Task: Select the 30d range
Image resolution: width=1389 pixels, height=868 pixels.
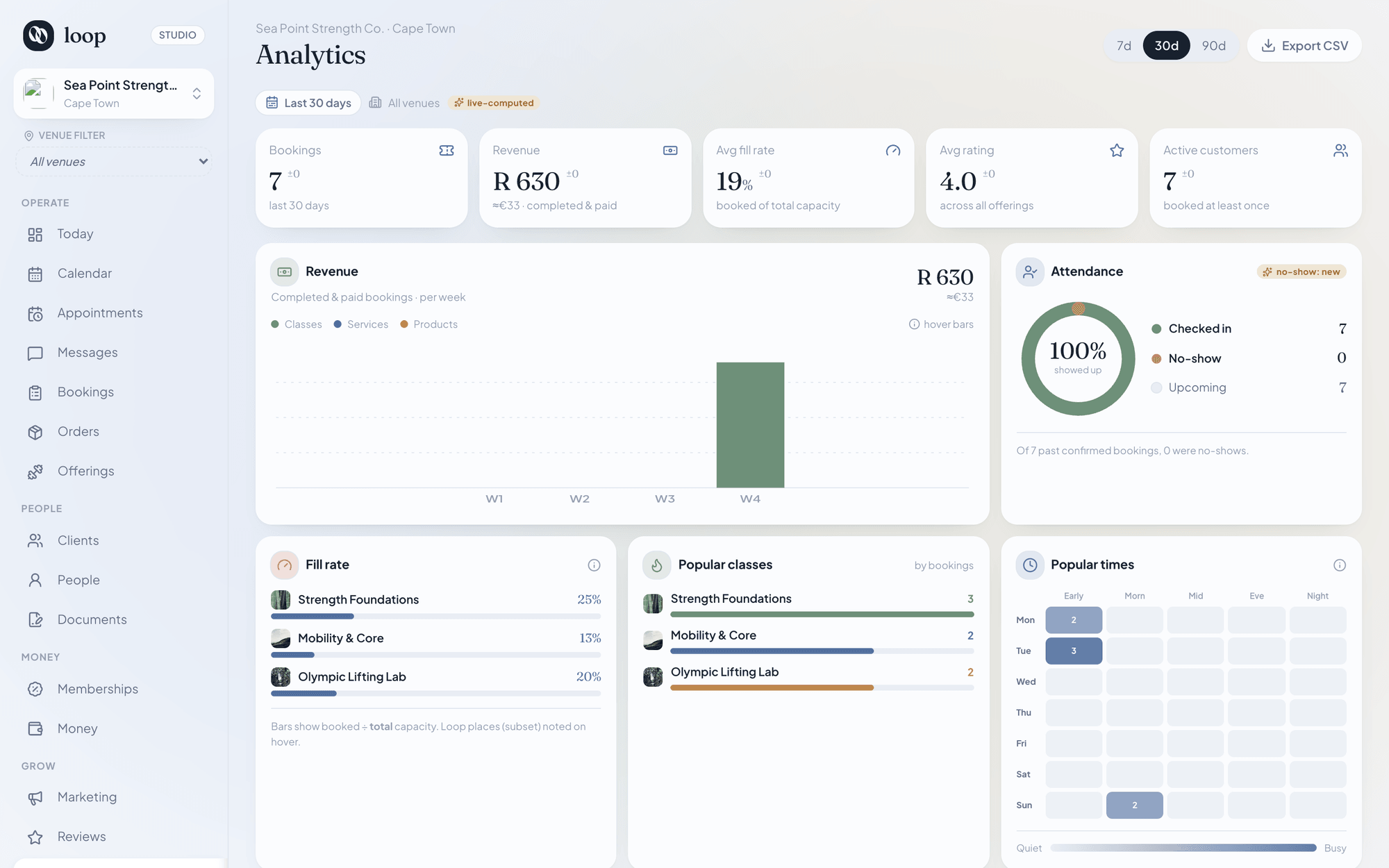Action: (1167, 46)
